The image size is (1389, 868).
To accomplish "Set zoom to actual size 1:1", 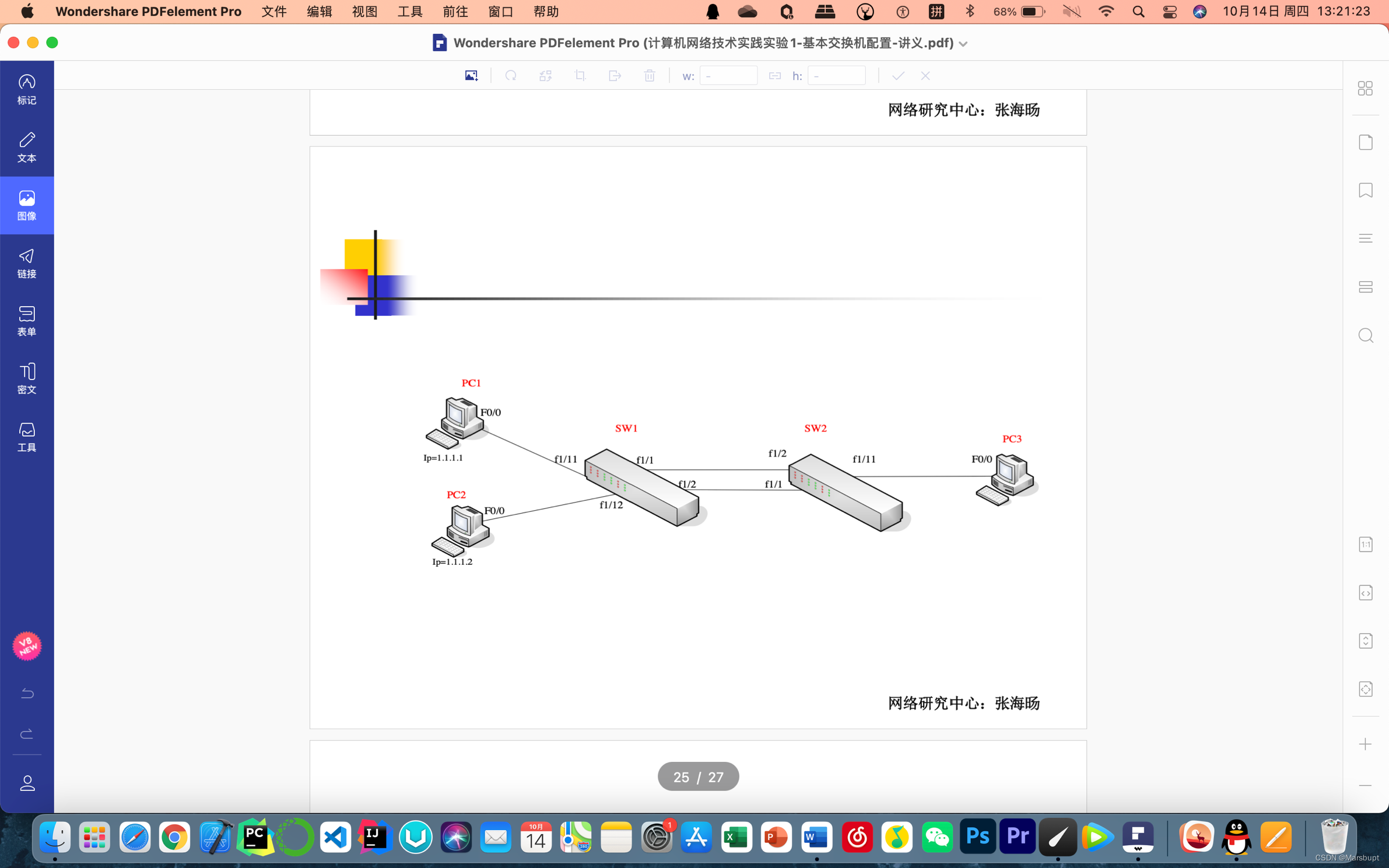I will 1365,545.
